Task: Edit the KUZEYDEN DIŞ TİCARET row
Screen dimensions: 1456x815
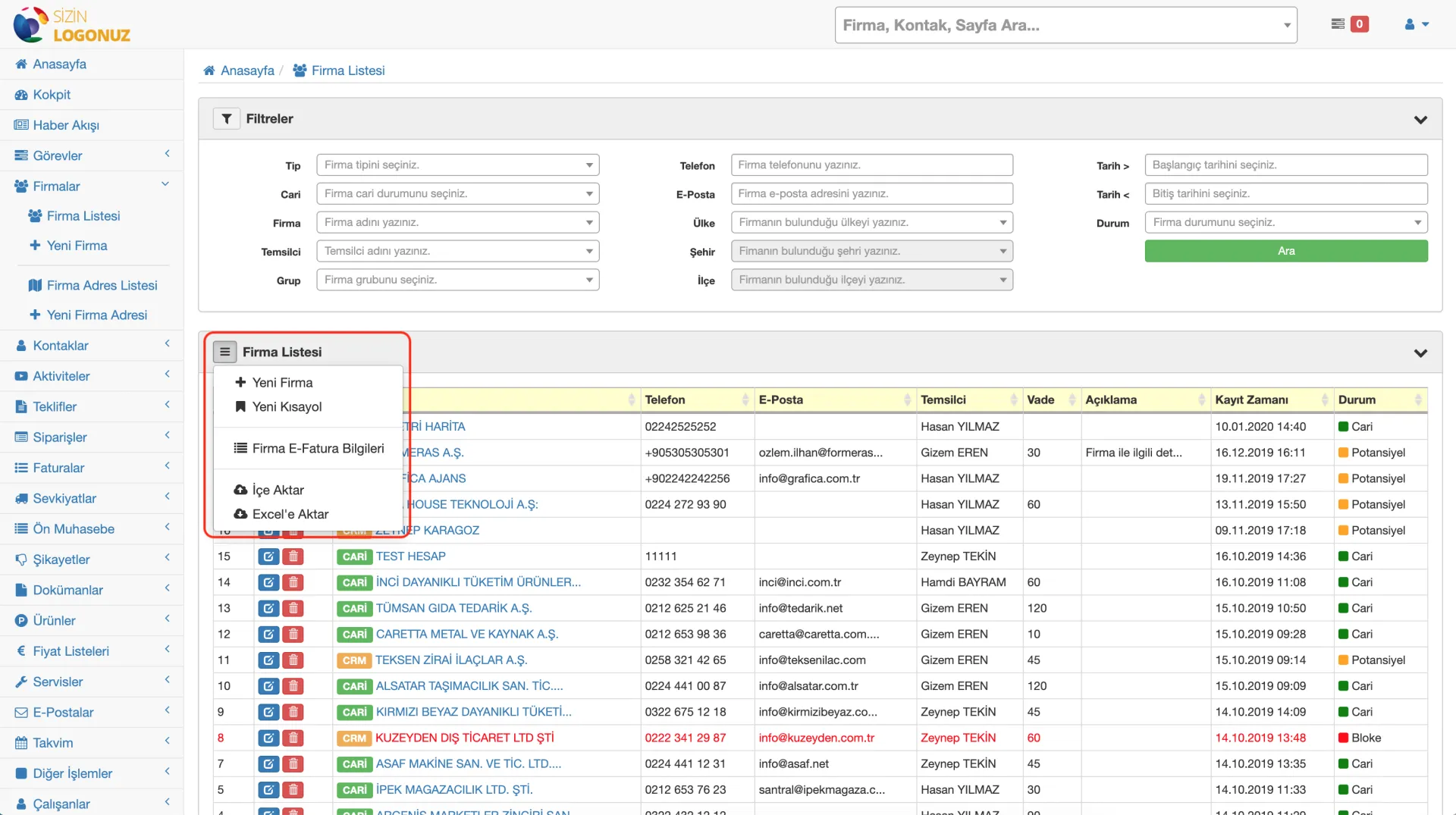Action: [268, 738]
